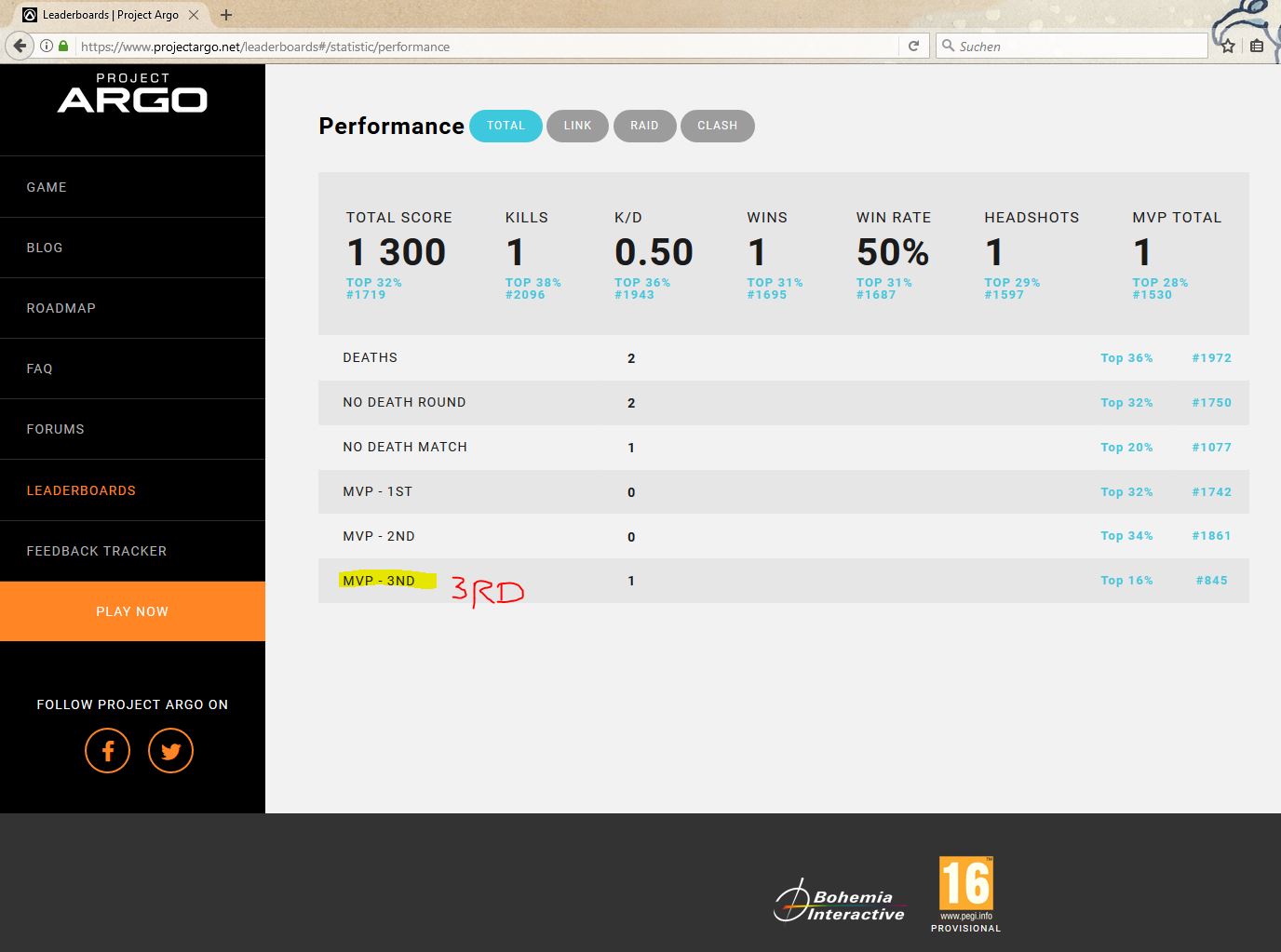Switch to the LINK performance filter

[x=577, y=126]
